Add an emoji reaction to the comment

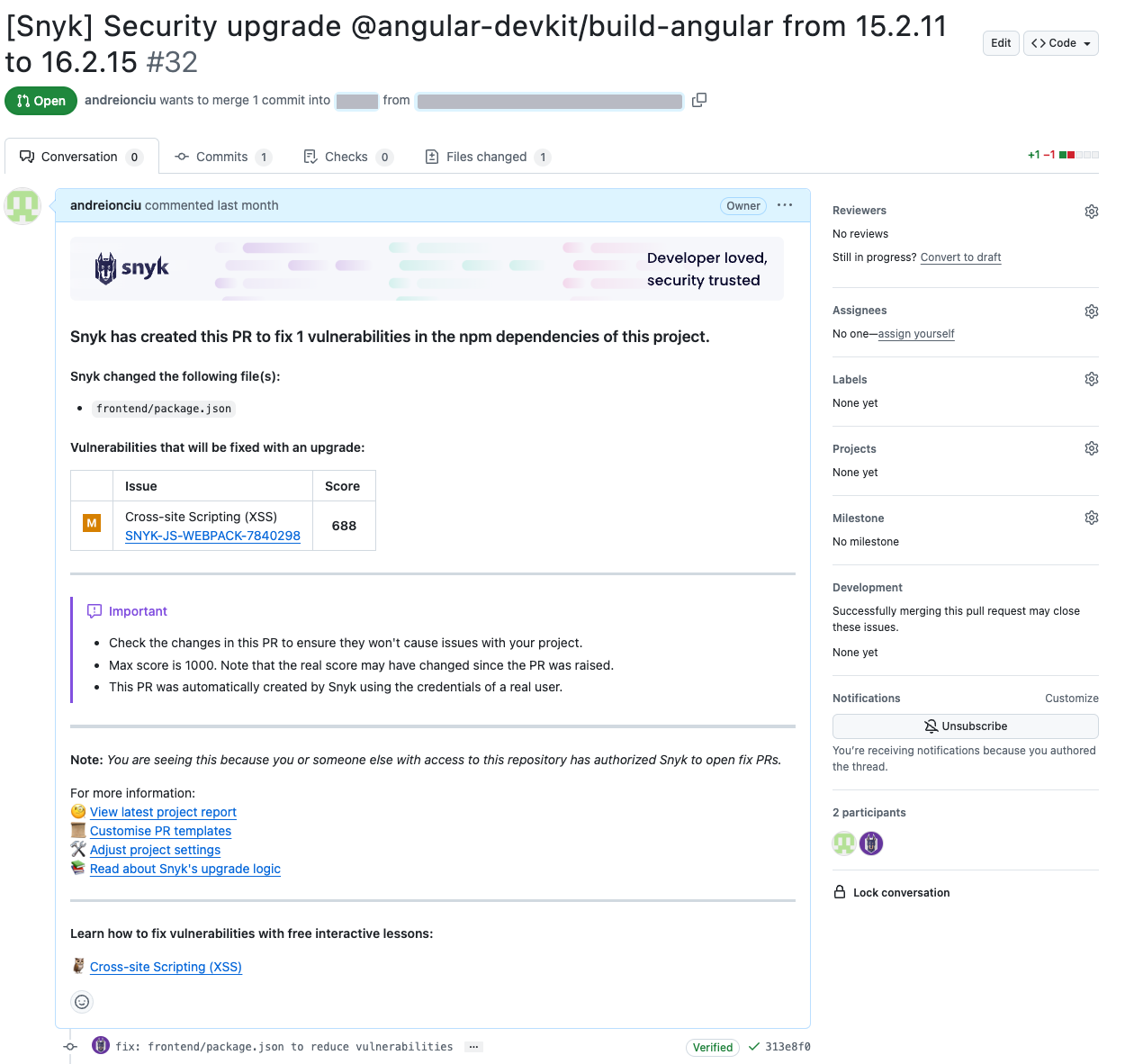(82, 1002)
